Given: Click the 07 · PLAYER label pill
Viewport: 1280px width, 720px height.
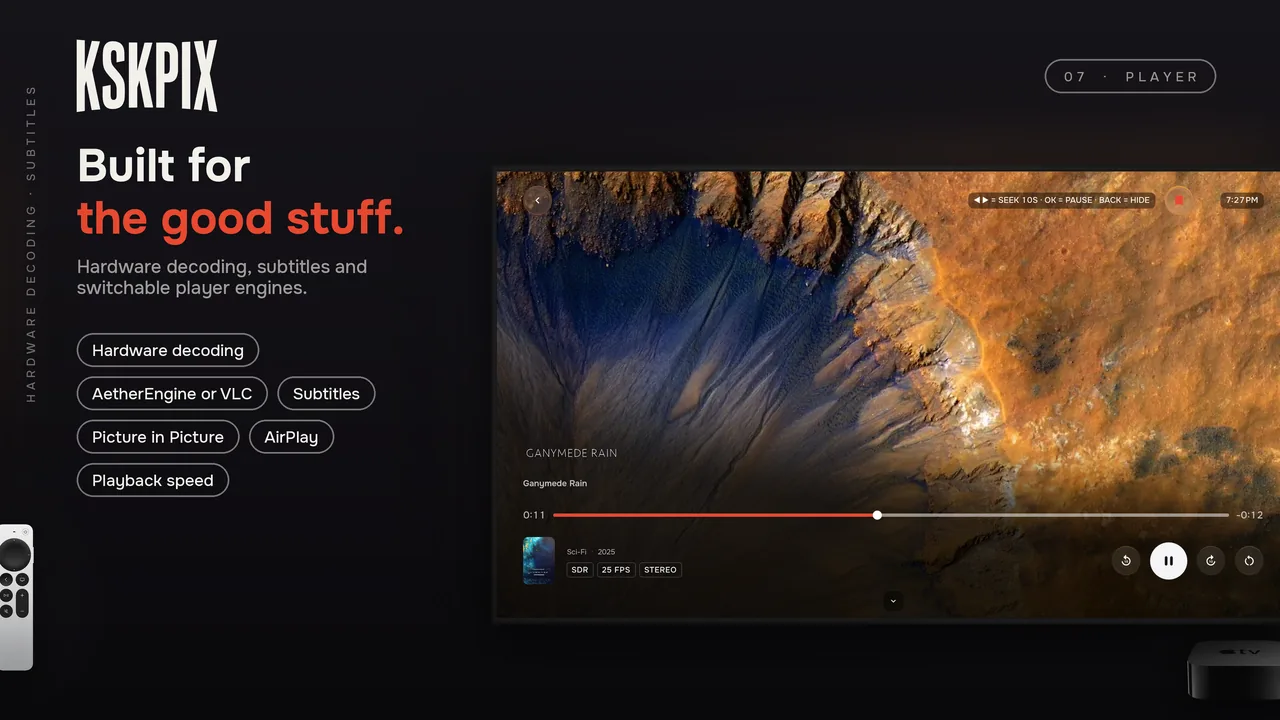Looking at the screenshot, I should point(1130,76).
